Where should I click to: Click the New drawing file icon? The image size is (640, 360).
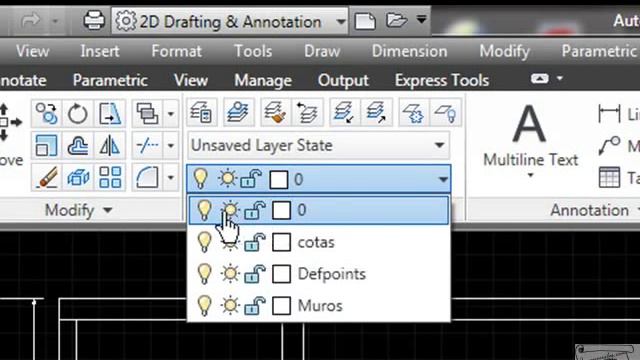pos(364,21)
